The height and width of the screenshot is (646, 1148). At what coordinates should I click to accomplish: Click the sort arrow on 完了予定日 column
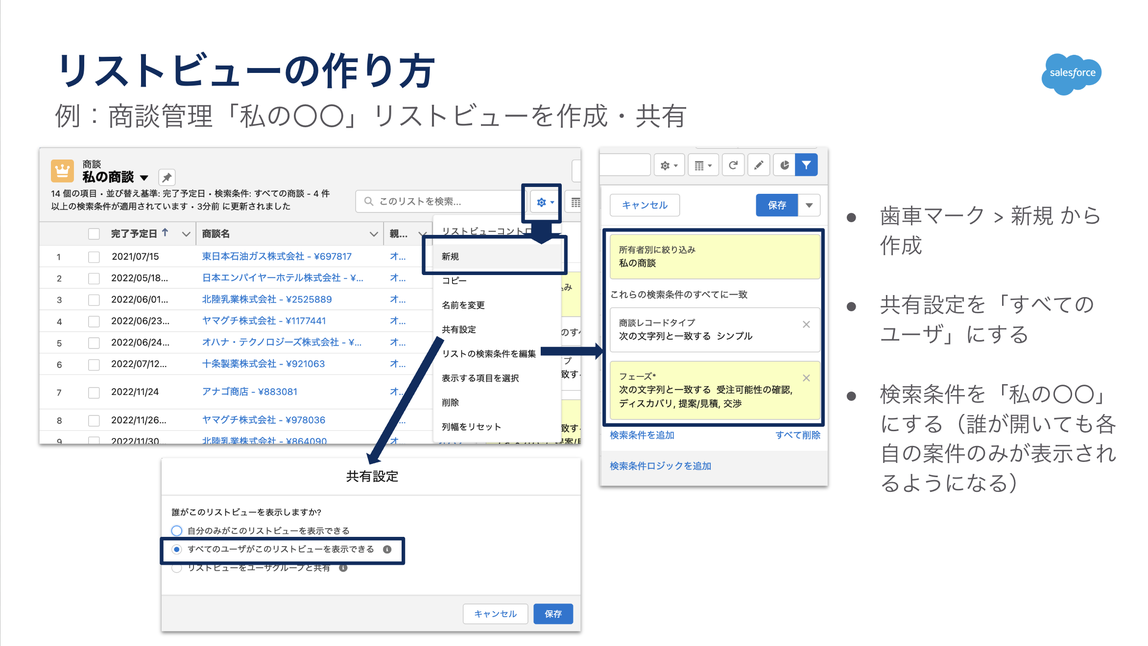pos(165,233)
